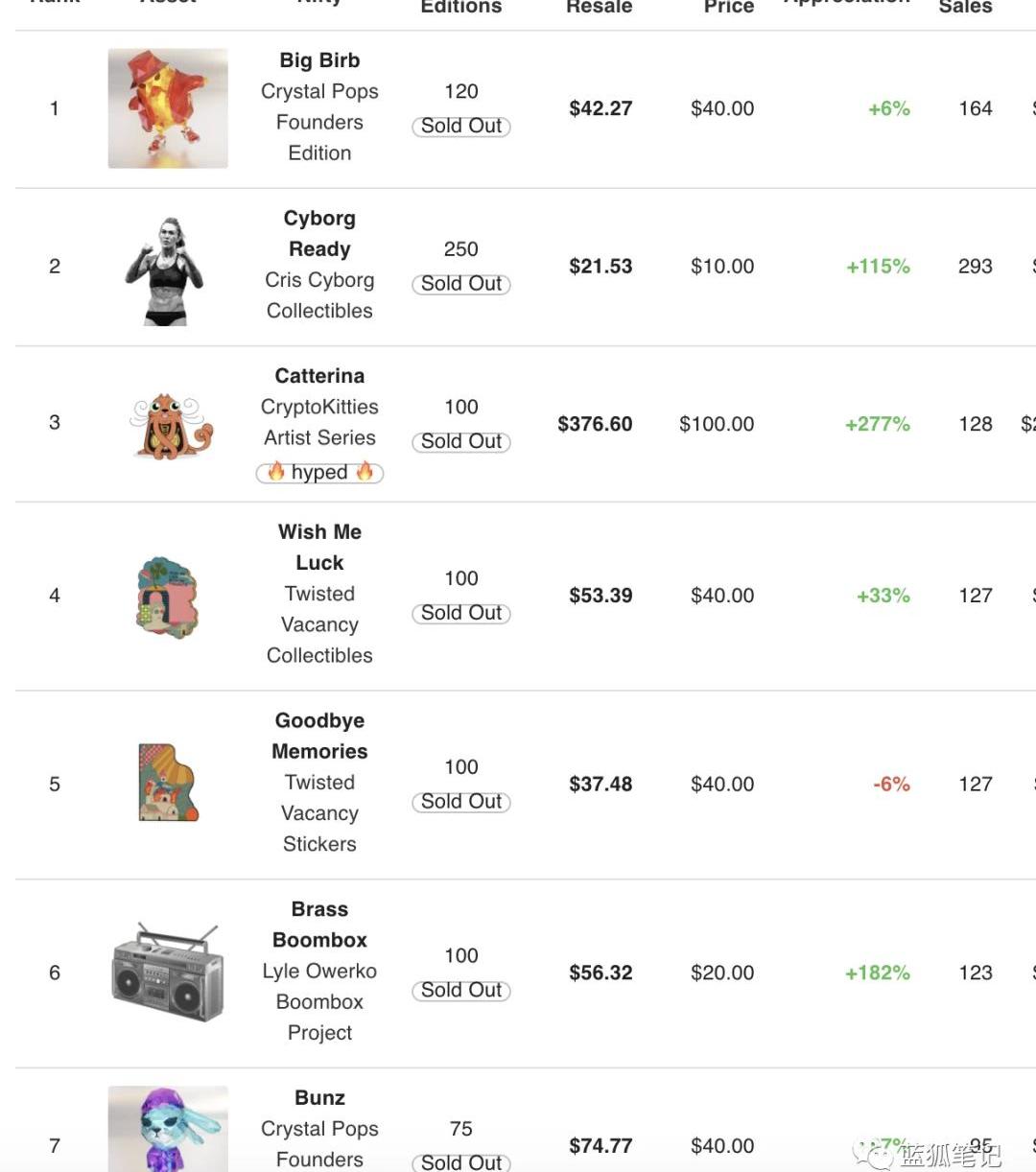
Task: Open the Big Birb nifty title
Action: pyautogui.click(x=319, y=60)
